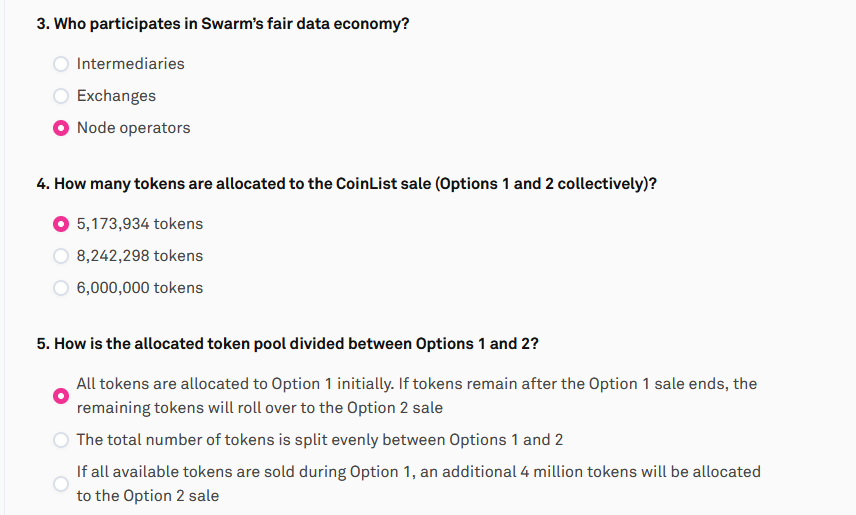Click the 'Exchanges' answer text
Image resolution: width=856 pixels, height=515 pixels.
click(116, 96)
